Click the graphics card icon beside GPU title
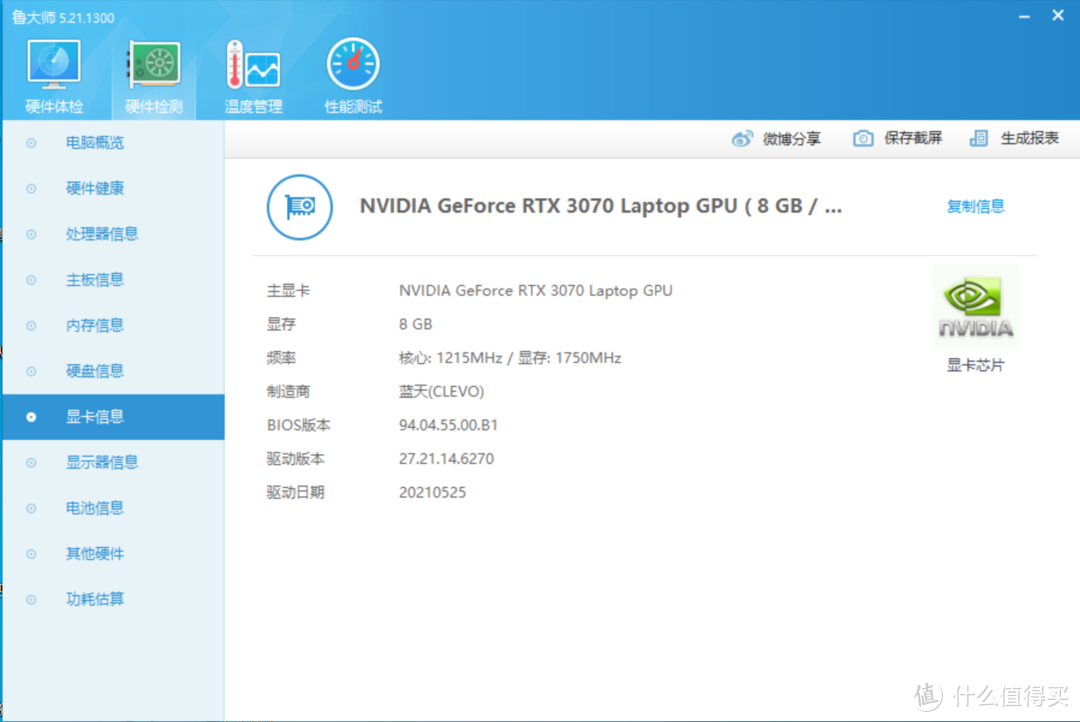 point(299,207)
